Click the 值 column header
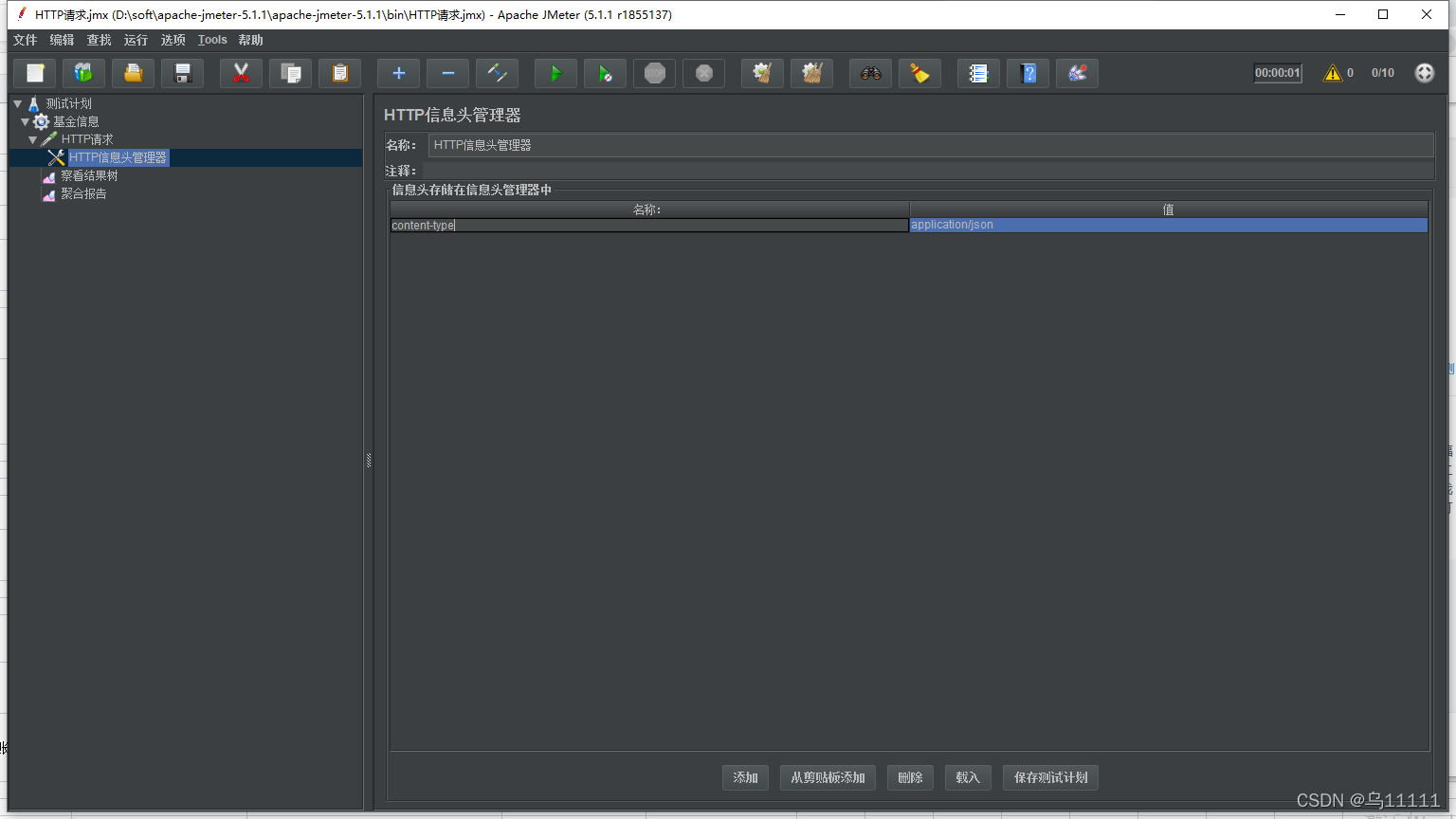1456x819 pixels. point(1169,209)
